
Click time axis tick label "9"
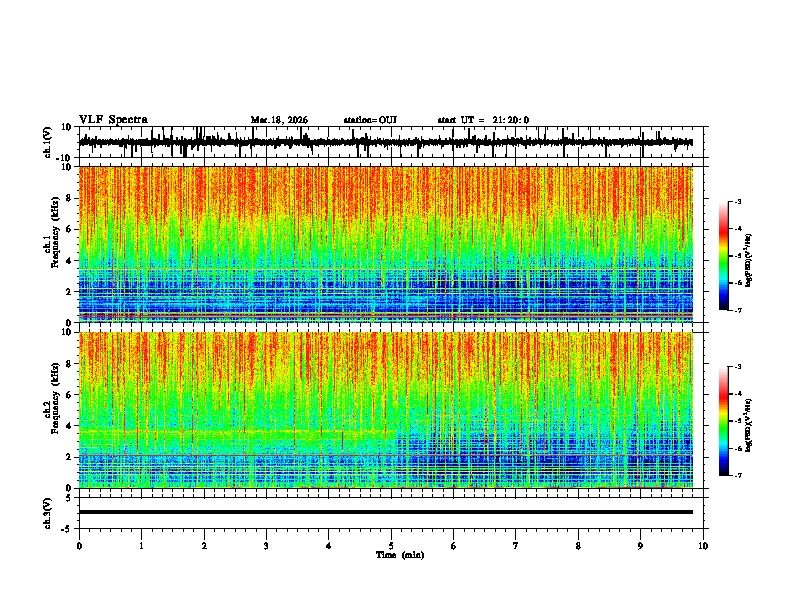pos(640,546)
